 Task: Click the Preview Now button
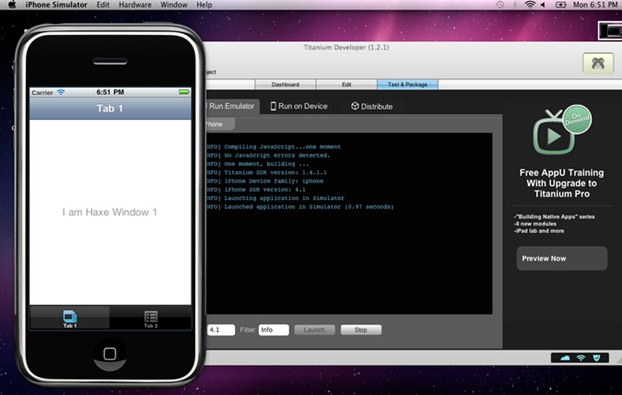[x=562, y=259]
